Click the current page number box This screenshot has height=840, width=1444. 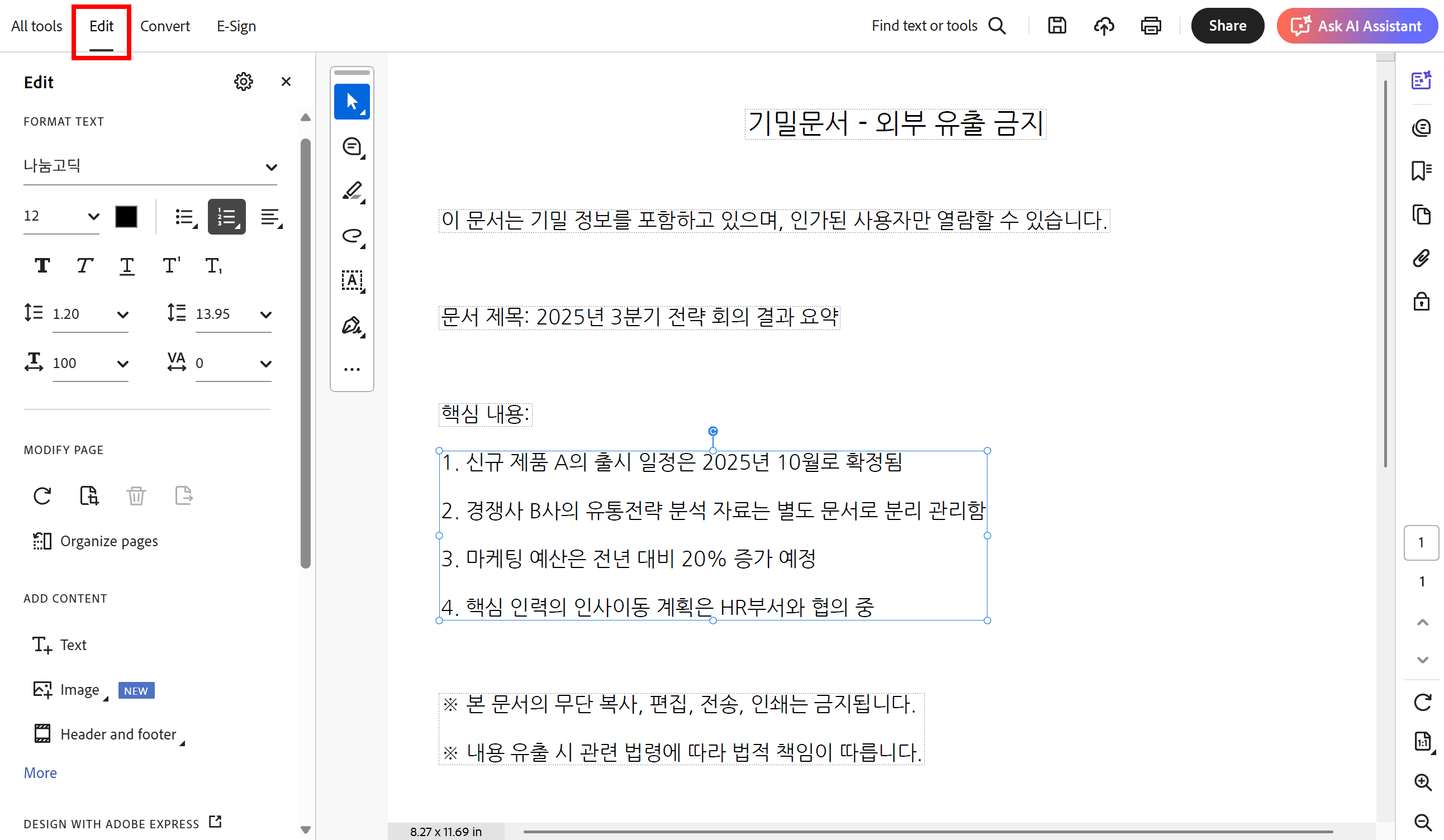point(1421,542)
